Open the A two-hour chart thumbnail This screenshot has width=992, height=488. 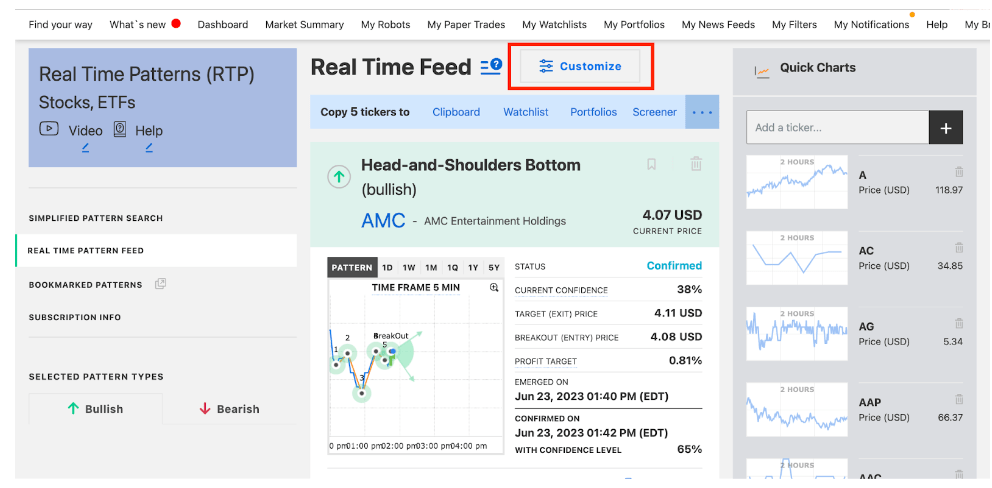click(797, 182)
